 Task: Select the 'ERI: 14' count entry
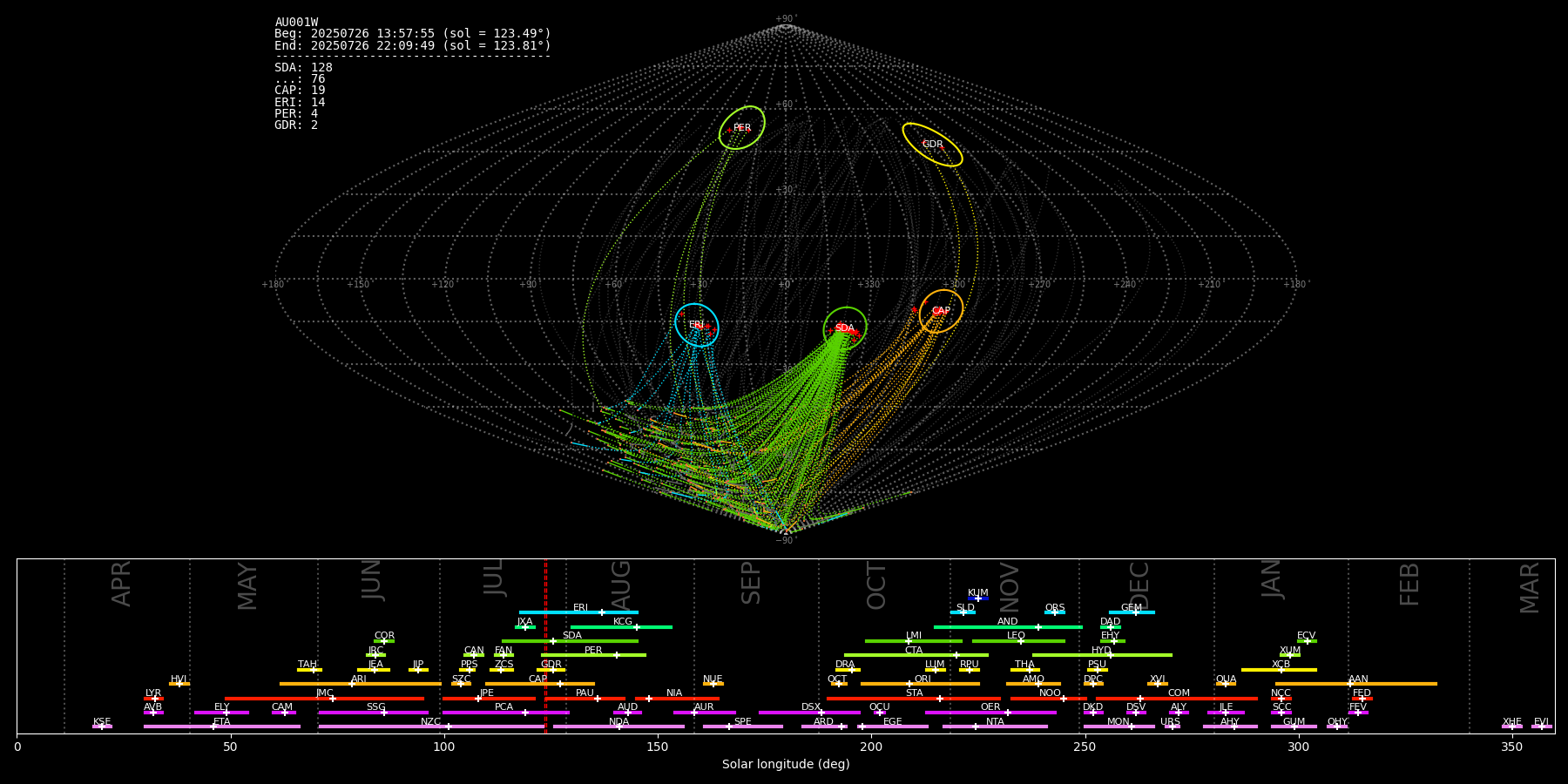point(300,103)
